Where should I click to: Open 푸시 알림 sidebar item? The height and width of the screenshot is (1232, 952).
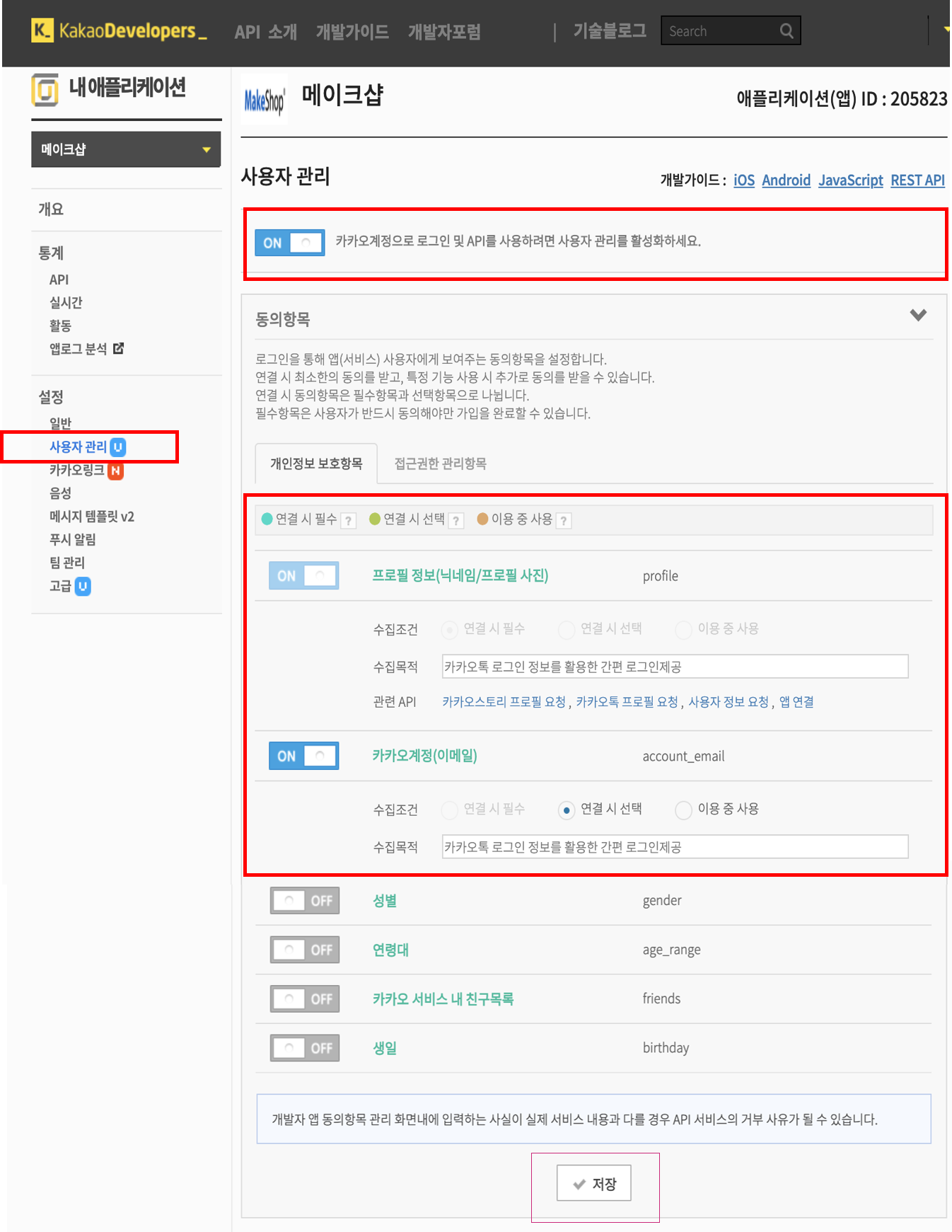(72, 540)
